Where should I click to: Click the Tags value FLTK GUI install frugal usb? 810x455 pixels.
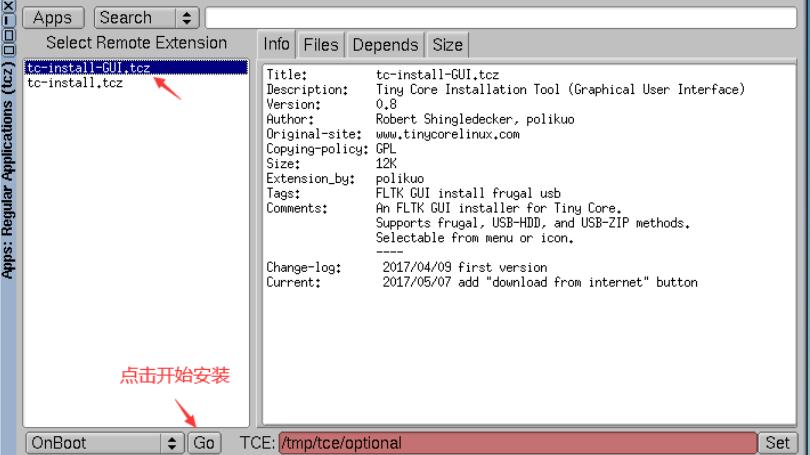coord(468,194)
